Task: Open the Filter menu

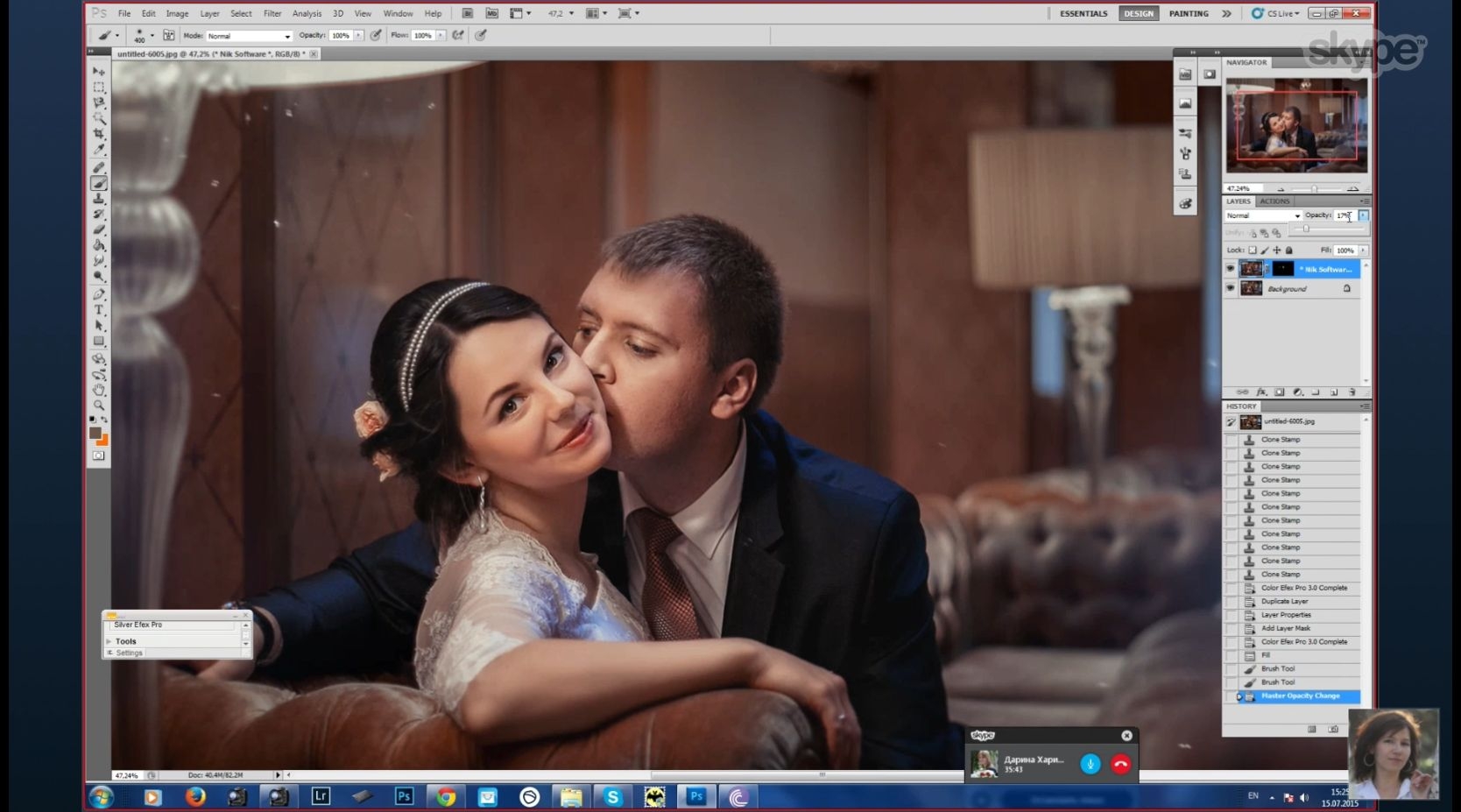Action: coord(272,13)
